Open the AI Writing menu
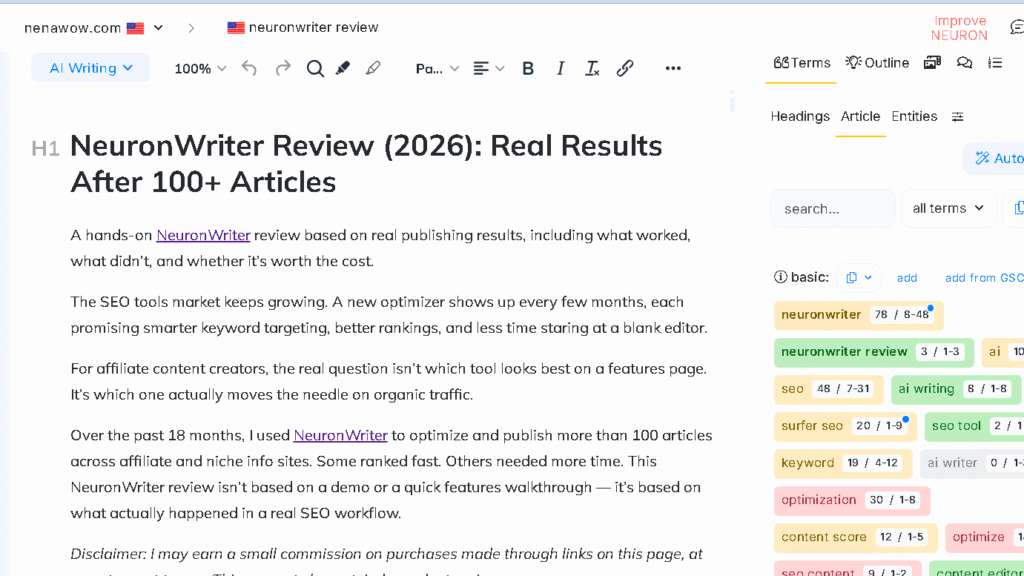1024x576 pixels. pos(91,68)
